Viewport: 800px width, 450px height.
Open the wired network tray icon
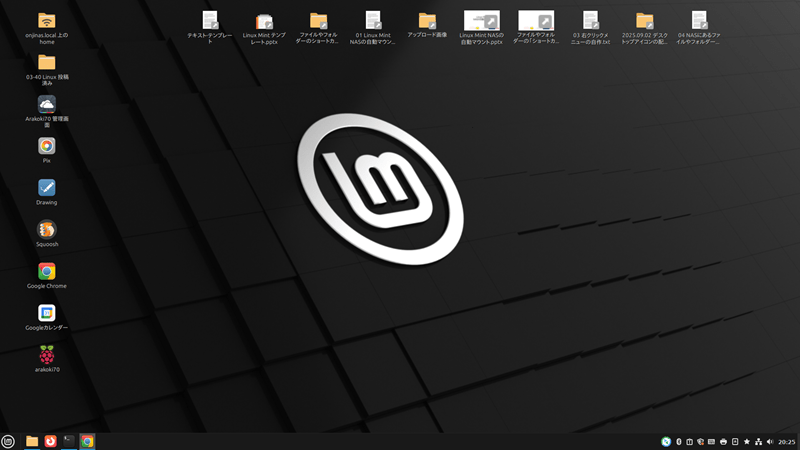coord(758,442)
